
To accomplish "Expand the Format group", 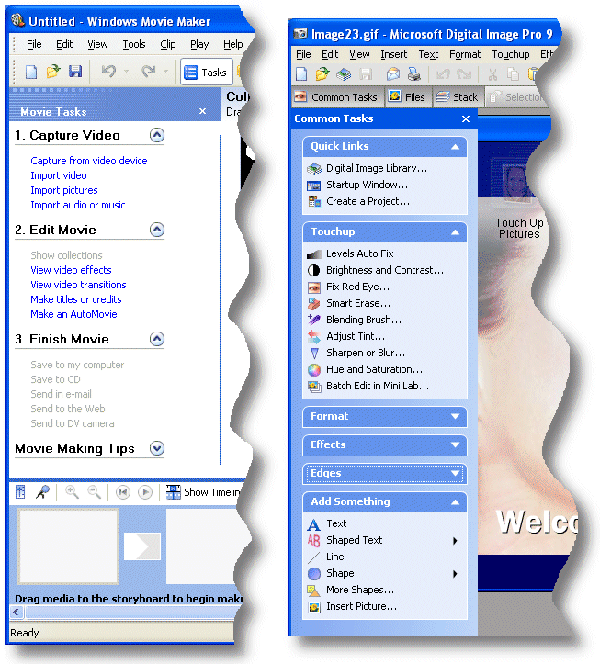I will pos(455,417).
